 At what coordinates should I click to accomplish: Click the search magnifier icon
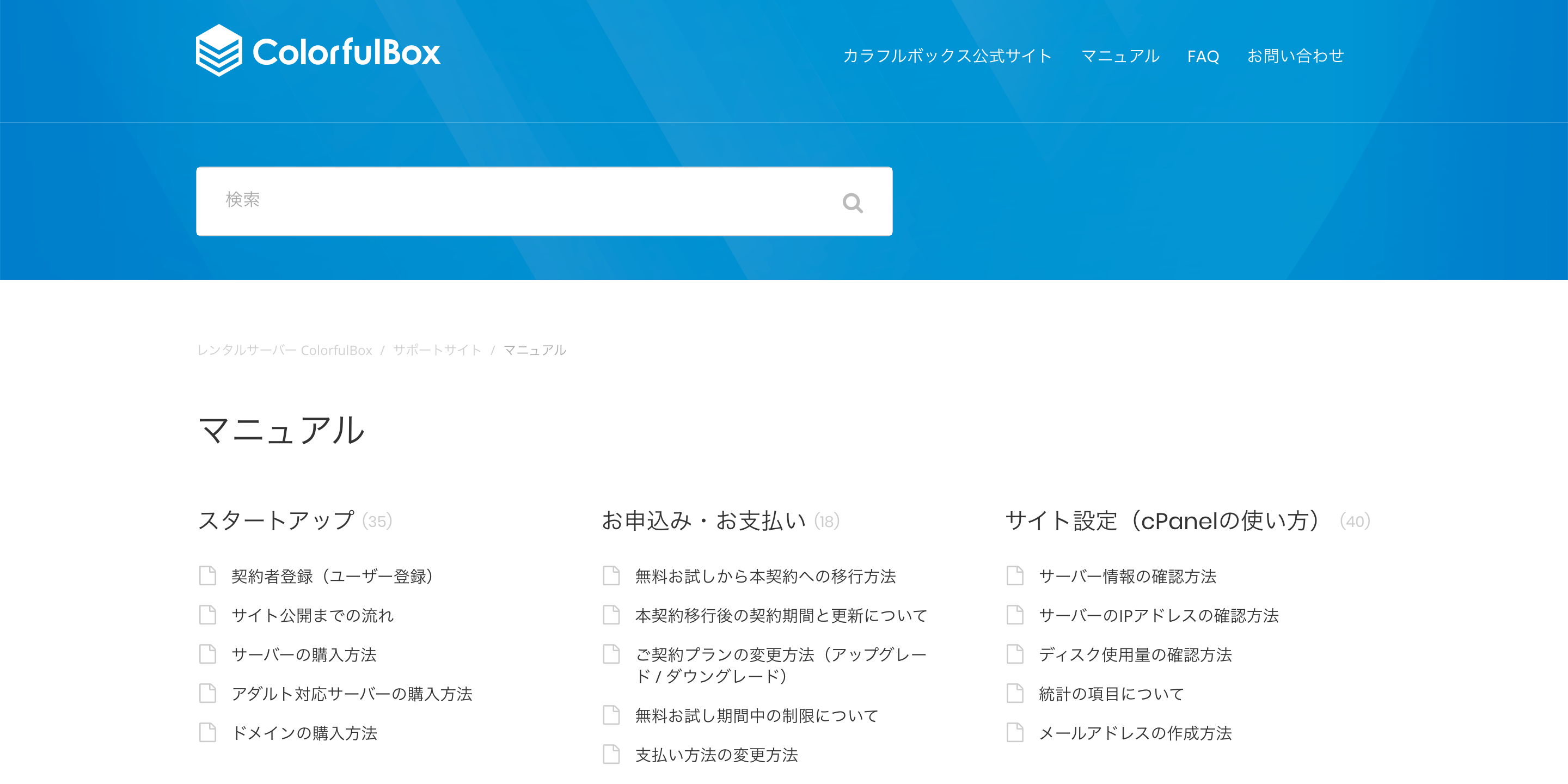pyautogui.click(x=852, y=203)
